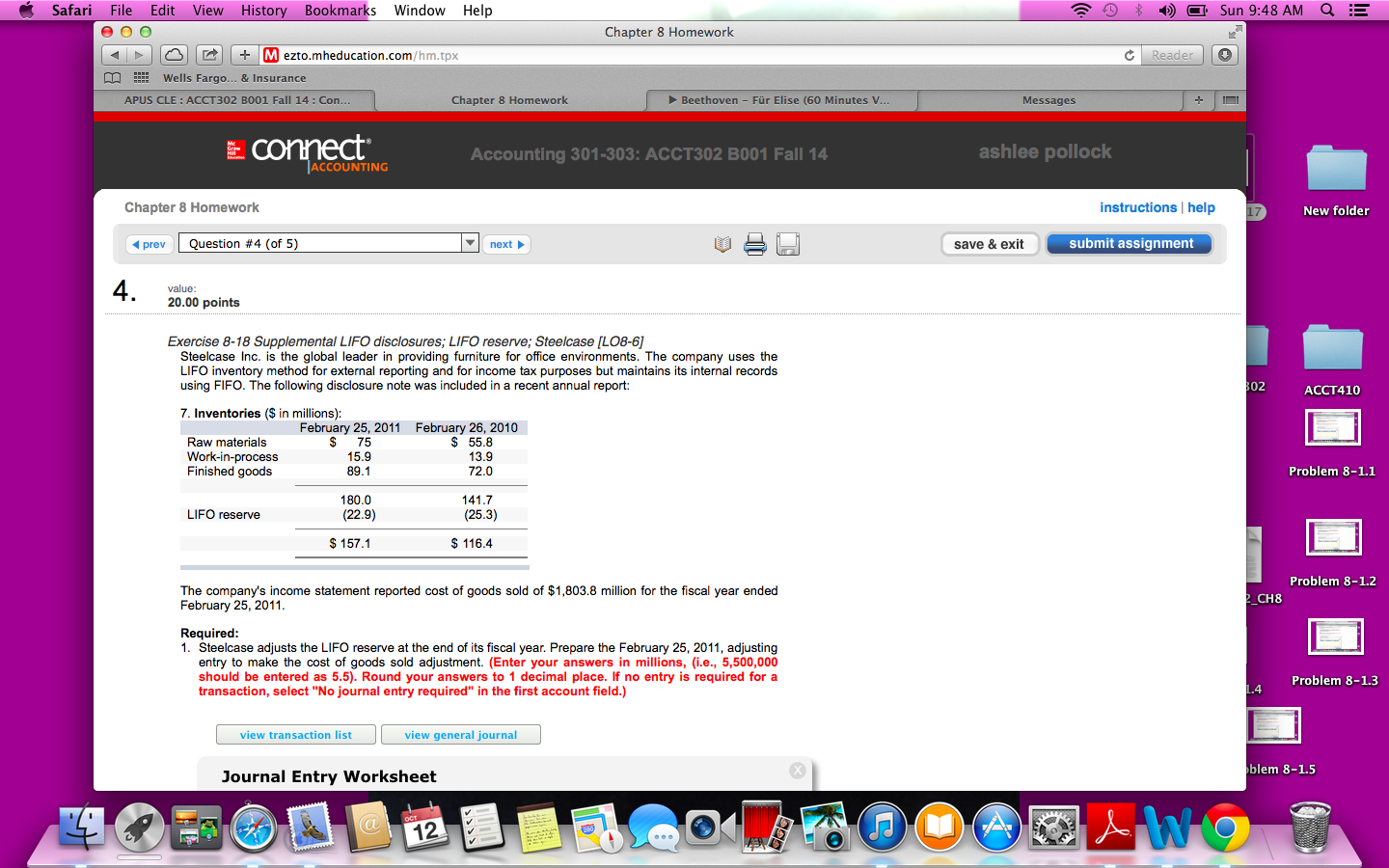The image size is (1389, 868).
Task: Close the Journal Entry Worksheet panel
Action: pyautogui.click(x=797, y=770)
